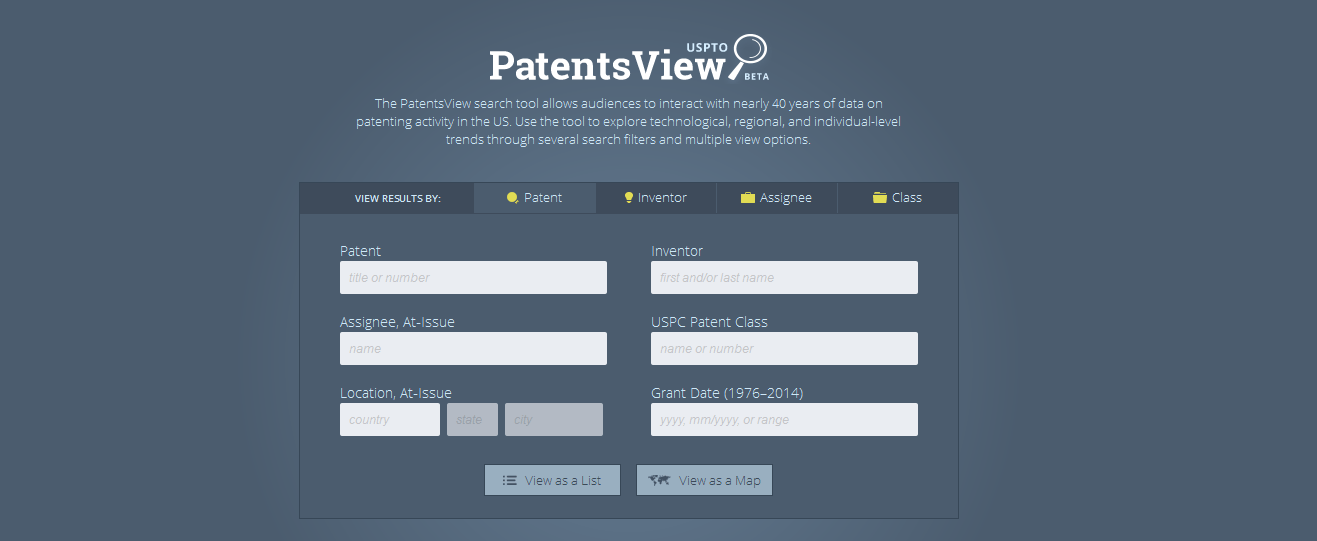Focus the country location field
This screenshot has width=1317, height=541.
coord(390,420)
